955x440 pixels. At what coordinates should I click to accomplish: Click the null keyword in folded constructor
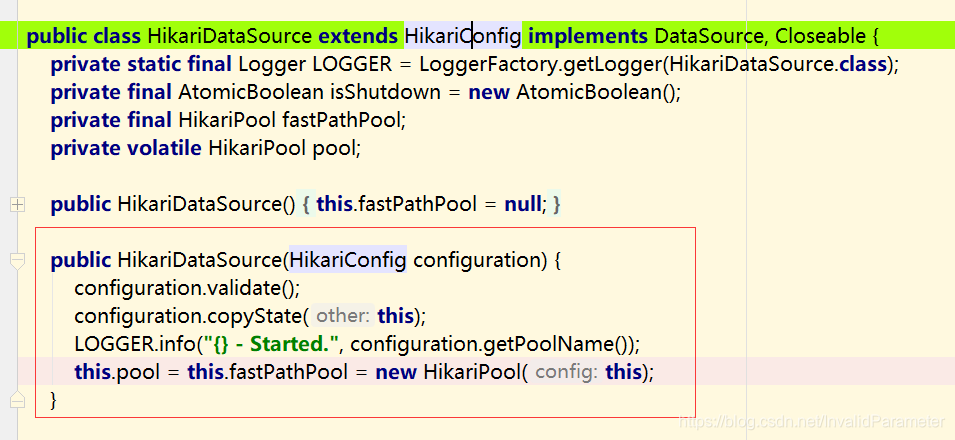click(x=523, y=204)
